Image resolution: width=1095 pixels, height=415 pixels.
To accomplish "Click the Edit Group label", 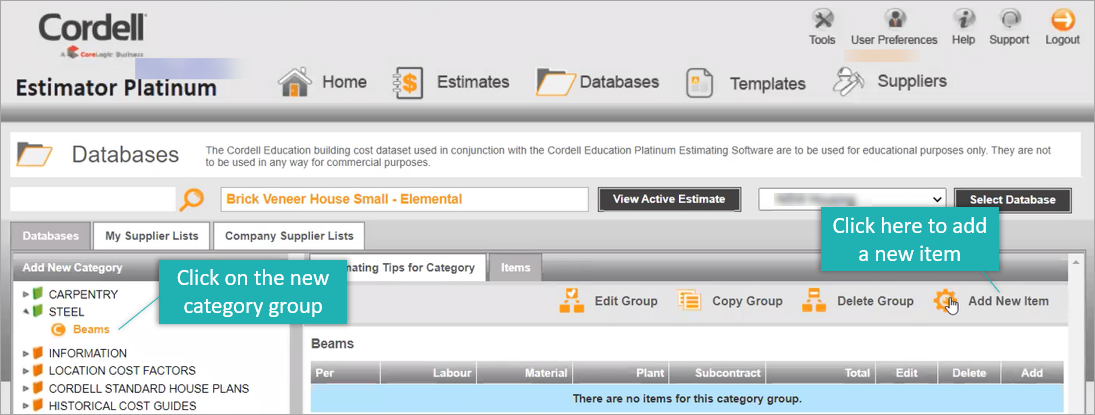I will coord(626,301).
